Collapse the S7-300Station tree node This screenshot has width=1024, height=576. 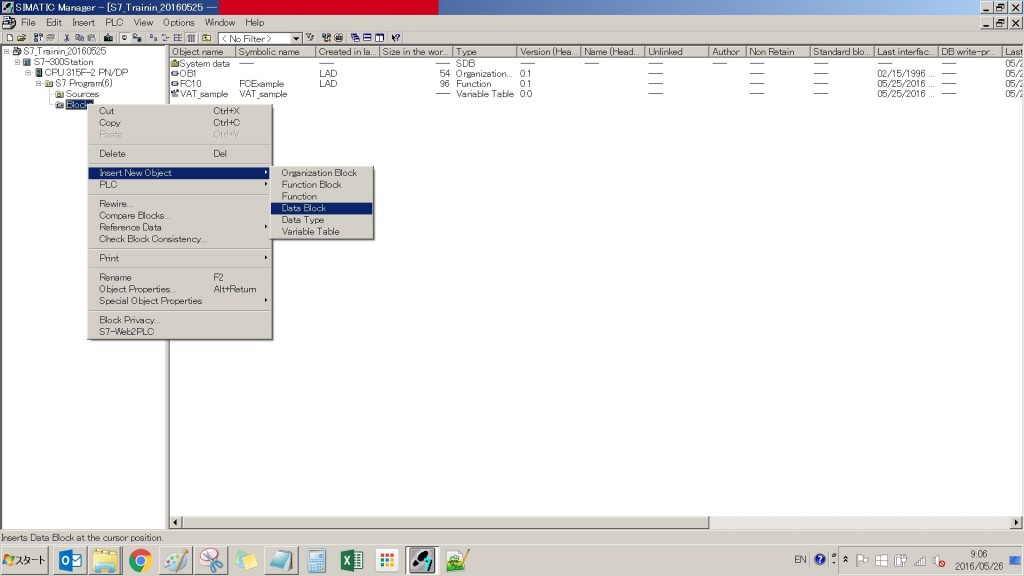[x=18, y=62]
